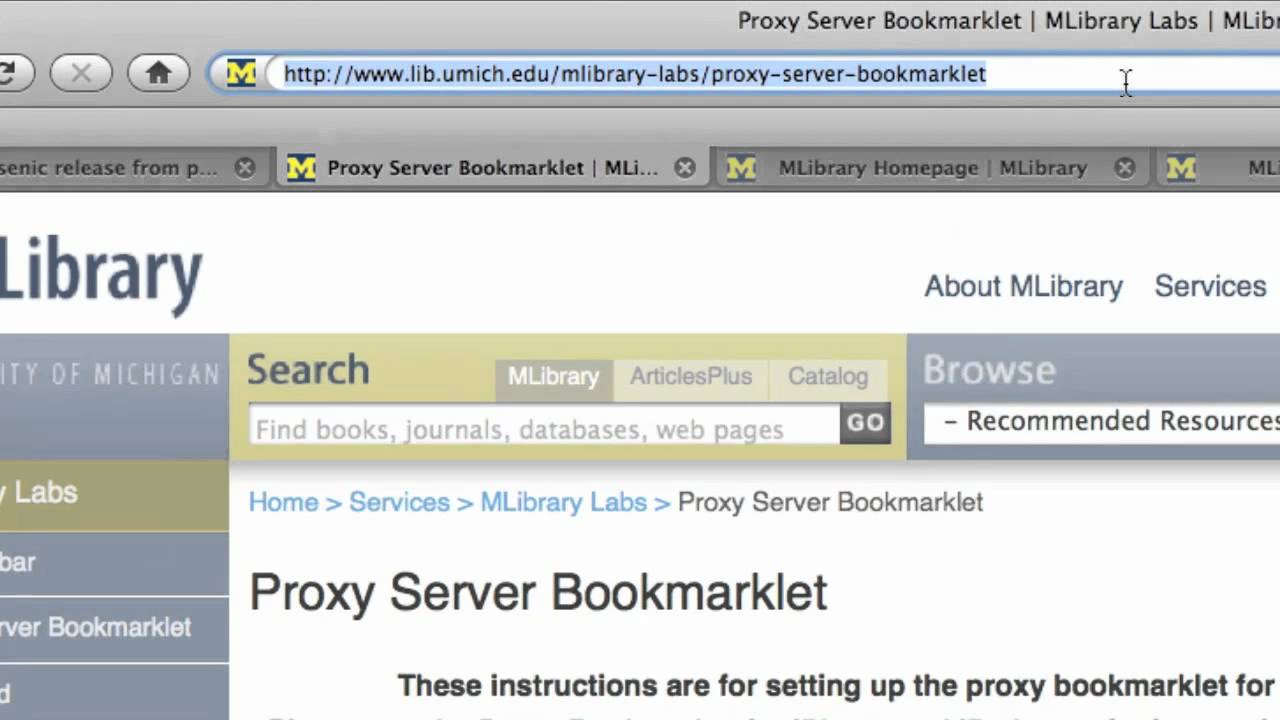Click the Reload page button
The image size is (1280, 720).
12,73
